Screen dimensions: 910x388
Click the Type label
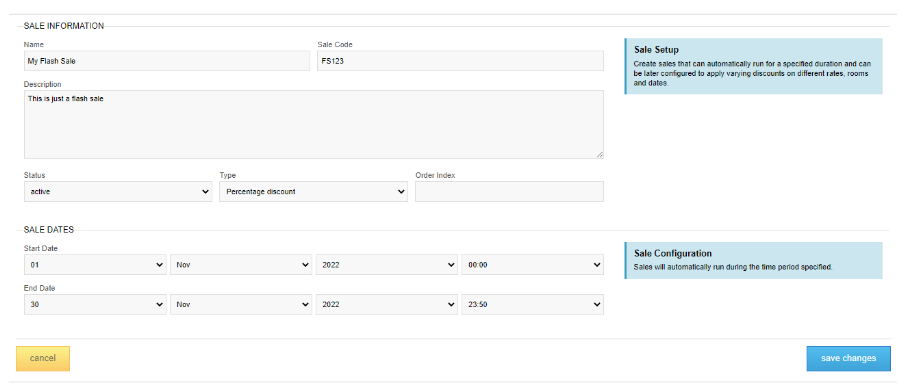(x=228, y=175)
